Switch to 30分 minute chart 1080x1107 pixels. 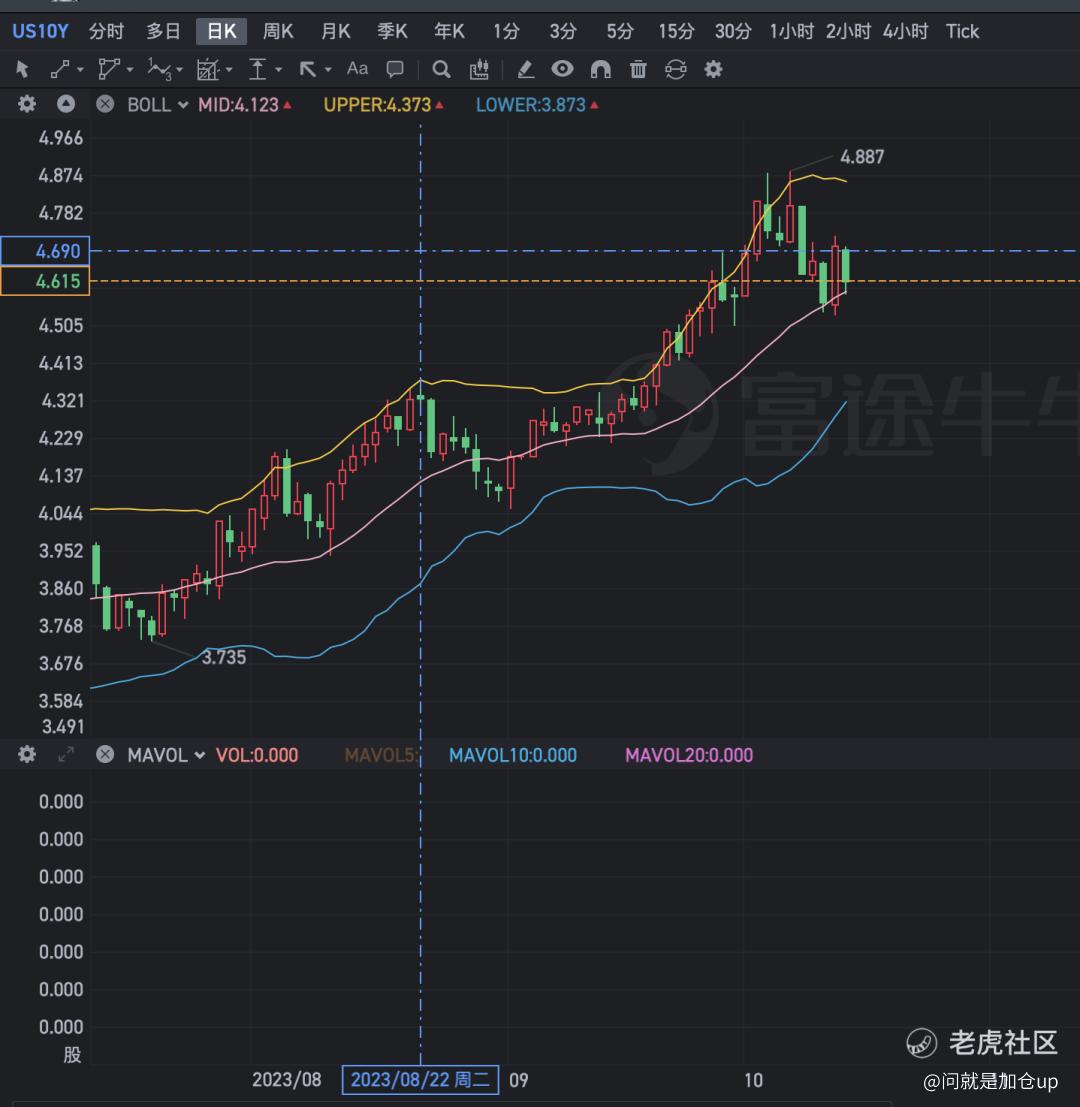click(733, 31)
